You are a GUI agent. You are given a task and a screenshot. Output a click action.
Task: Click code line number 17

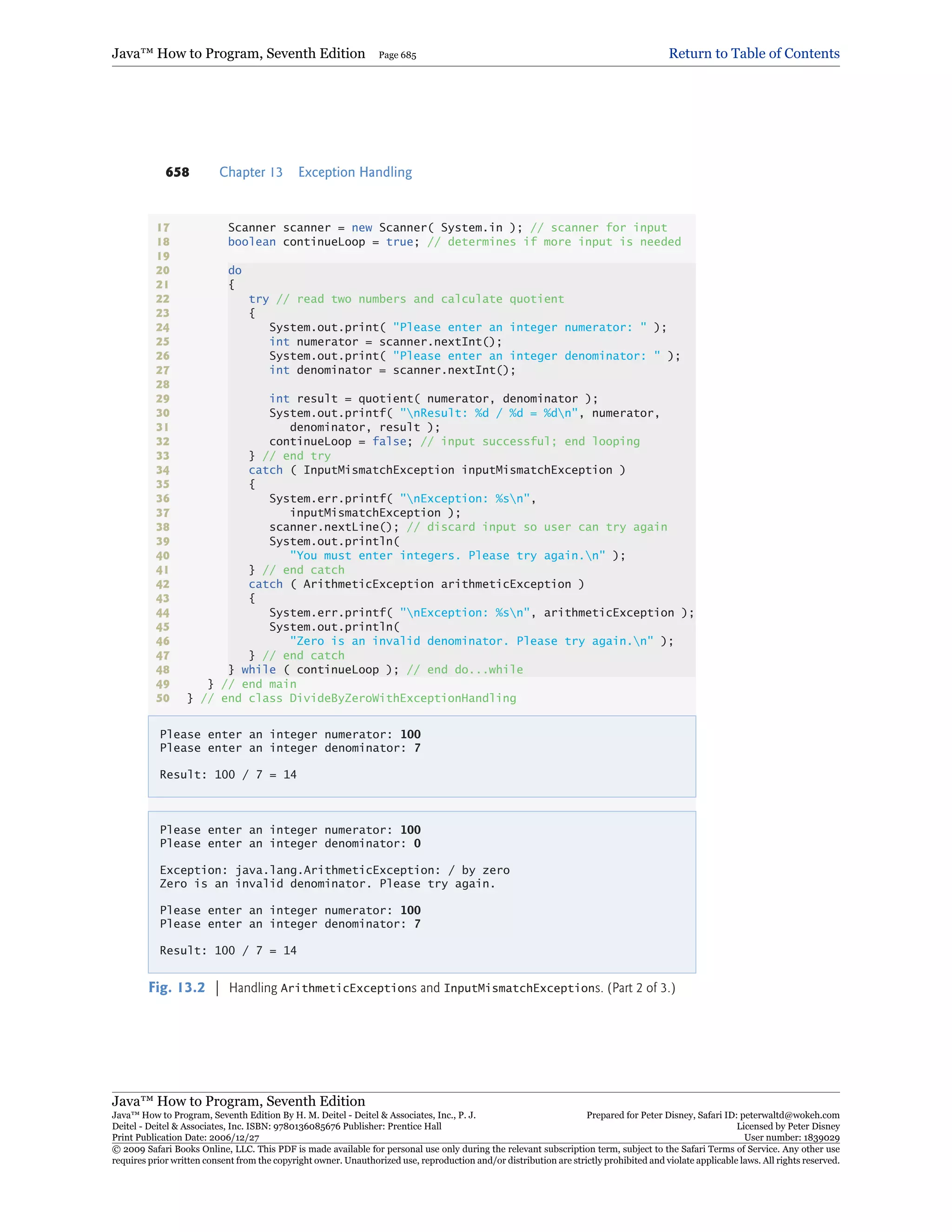click(x=163, y=228)
